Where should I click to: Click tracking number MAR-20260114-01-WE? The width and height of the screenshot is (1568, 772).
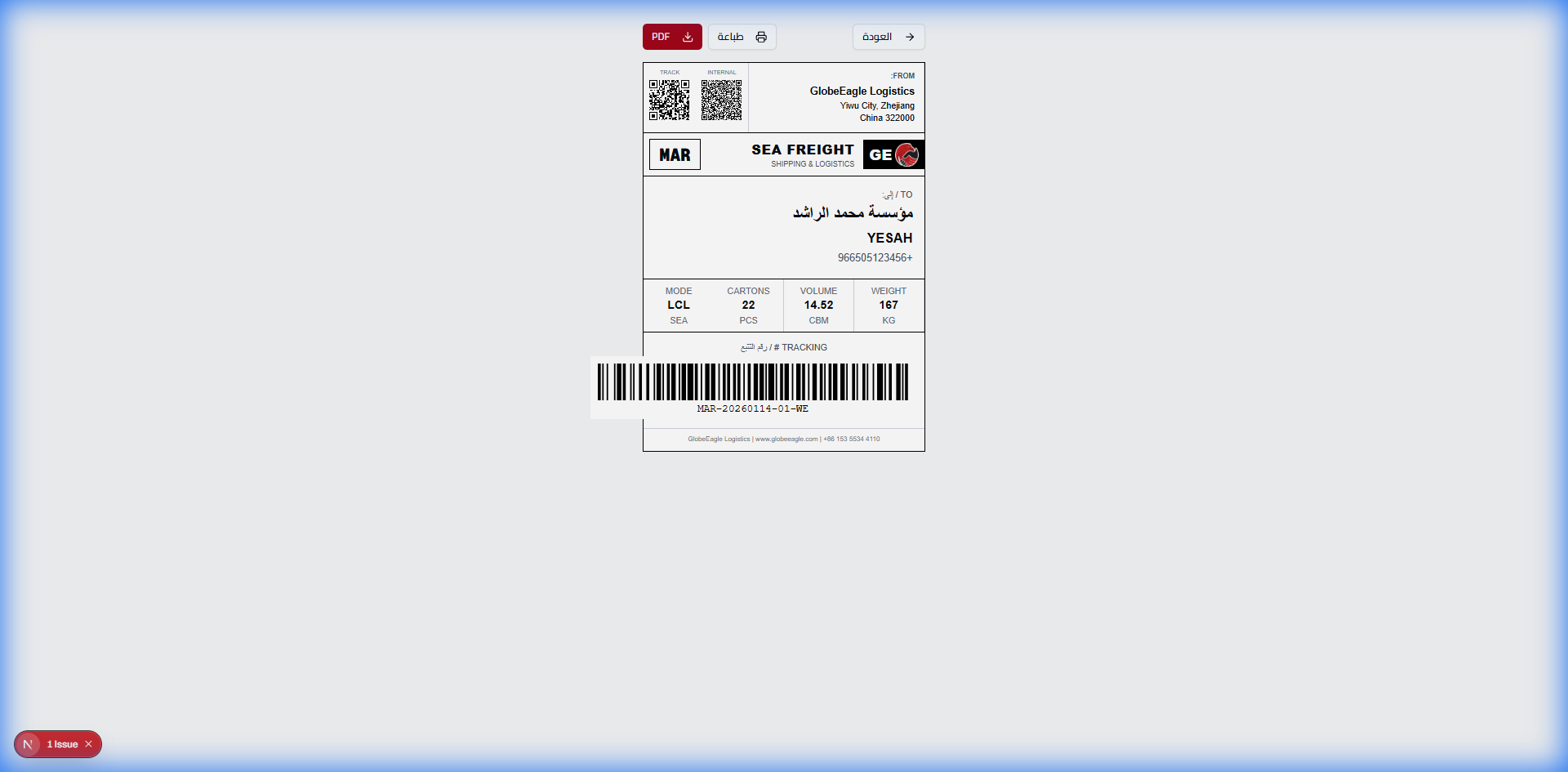pyautogui.click(x=752, y=408)
